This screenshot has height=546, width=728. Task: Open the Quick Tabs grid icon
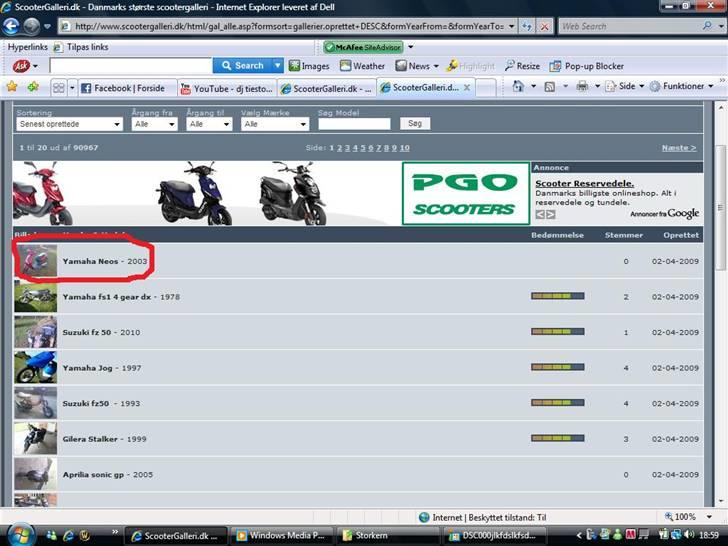pyautogui.click(x=59, y=88)
